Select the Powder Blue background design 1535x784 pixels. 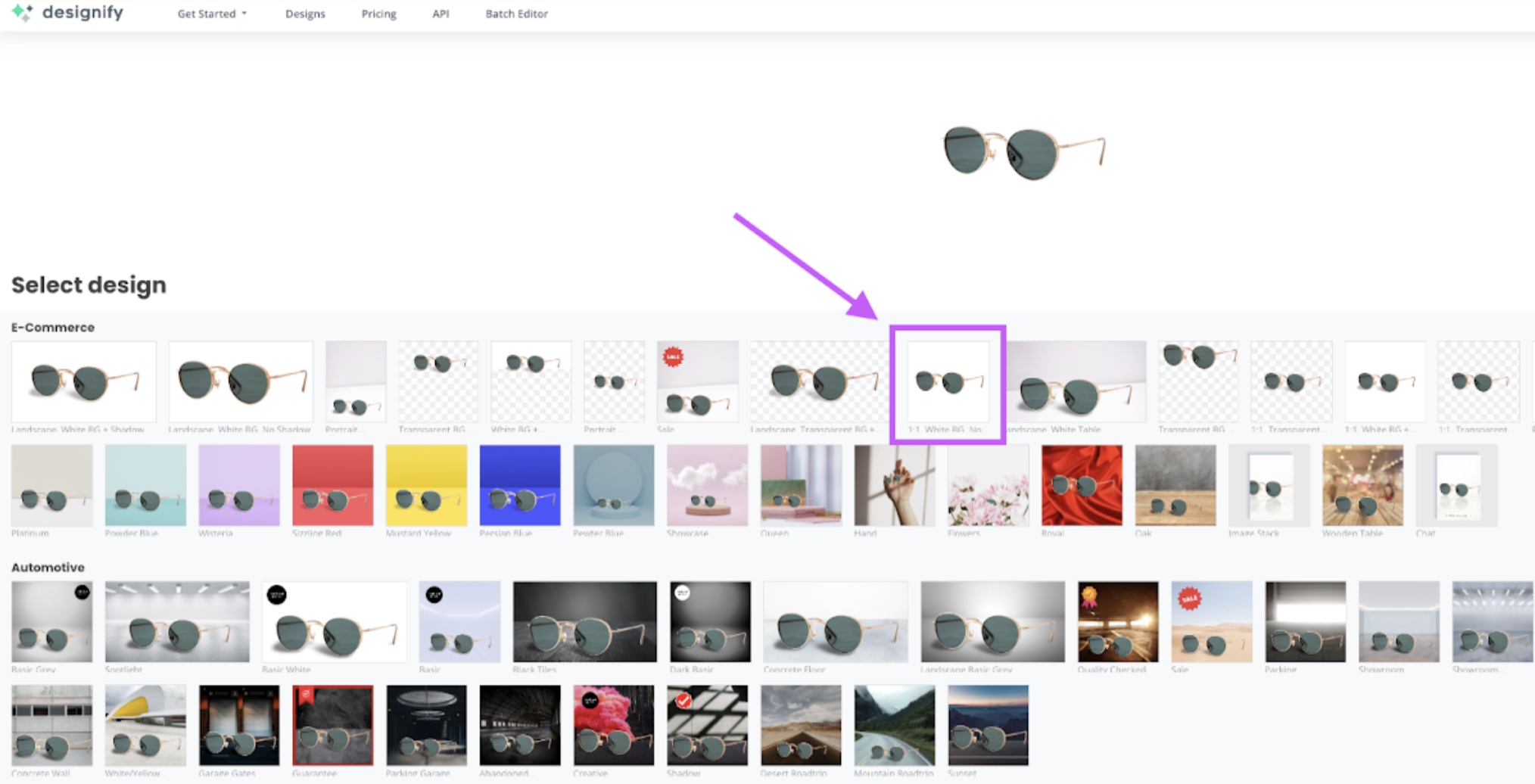click(x=145, y=487)
